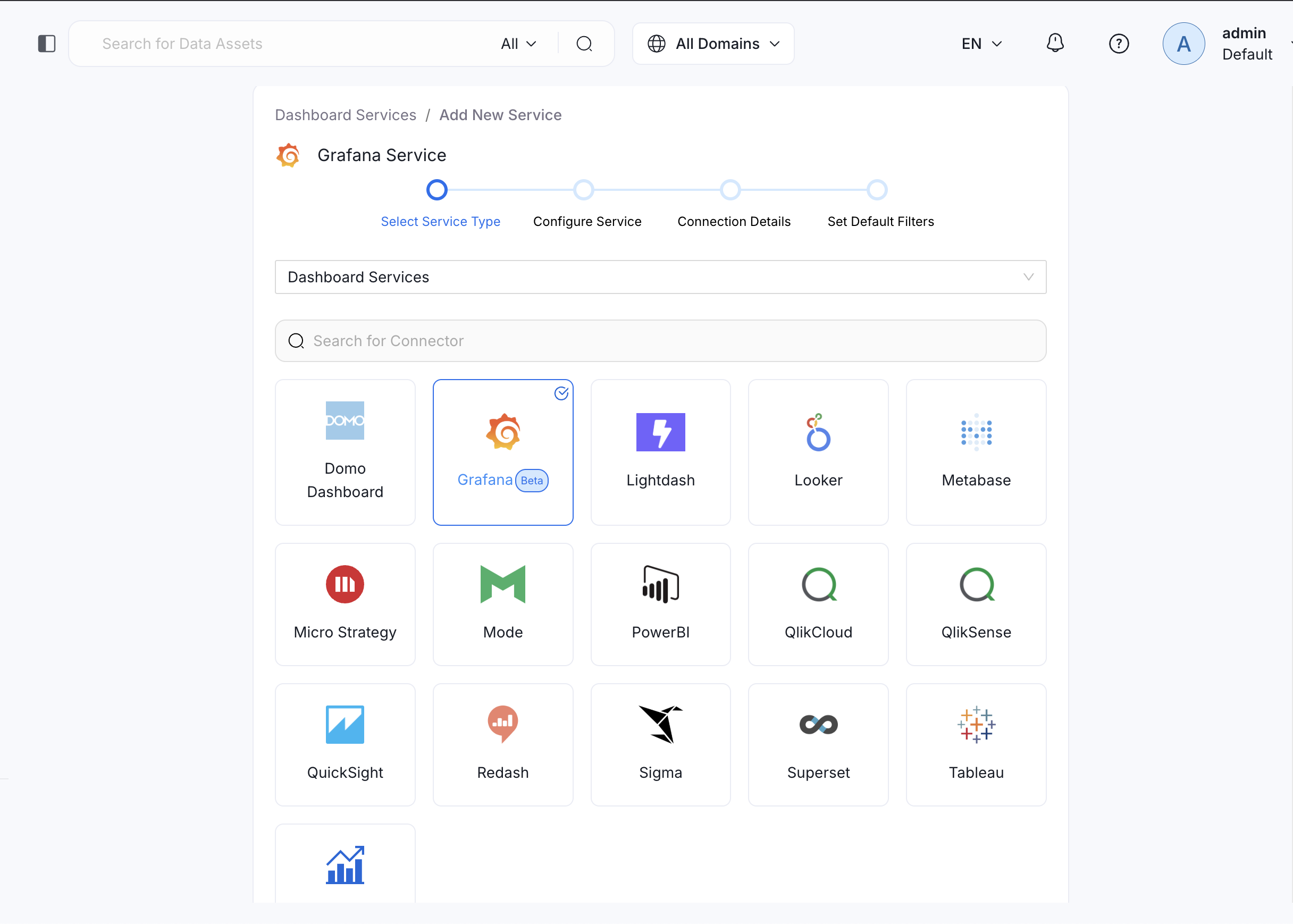
Task: Open the EN language selector
Action: tap(981, 43)
